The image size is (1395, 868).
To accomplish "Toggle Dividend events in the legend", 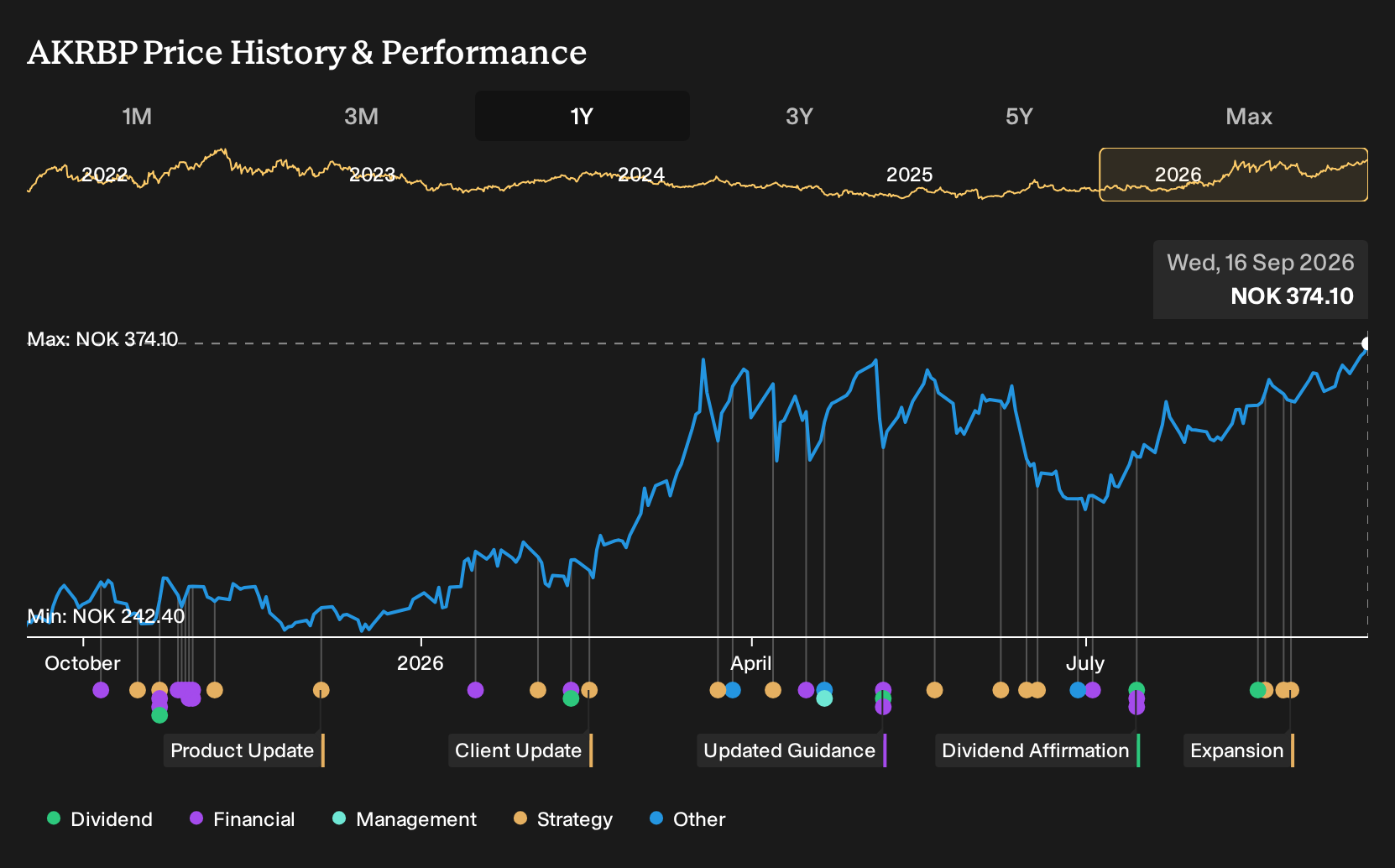I will click(100, 819).
